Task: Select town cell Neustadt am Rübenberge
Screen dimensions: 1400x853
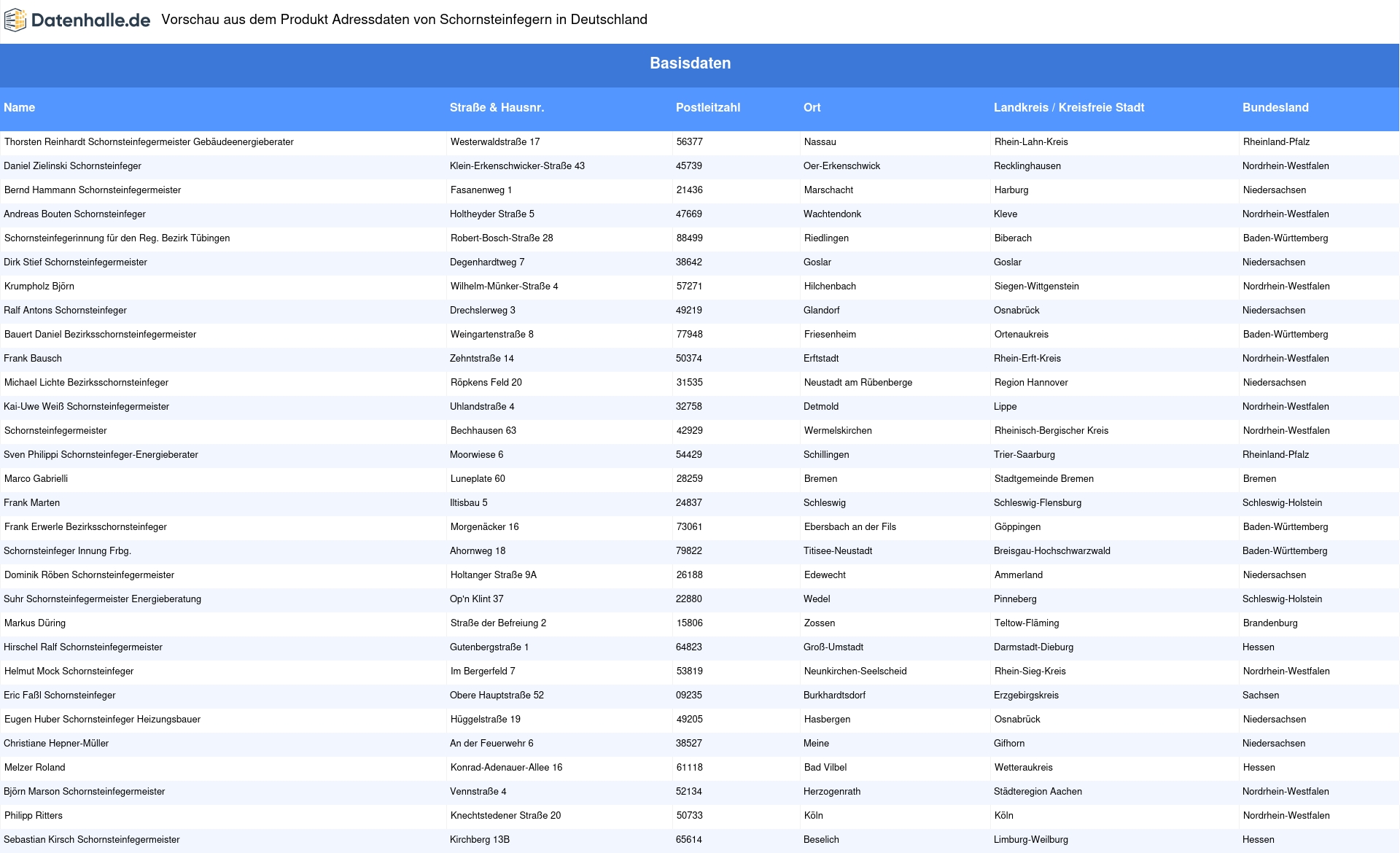Action: pyautogui.click(x=858, y=383)
